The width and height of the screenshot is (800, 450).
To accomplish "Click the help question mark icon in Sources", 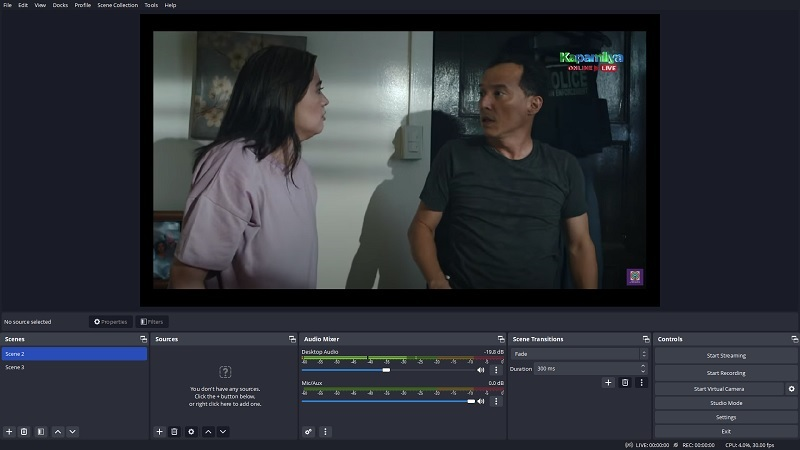I will tap(225, 372).
